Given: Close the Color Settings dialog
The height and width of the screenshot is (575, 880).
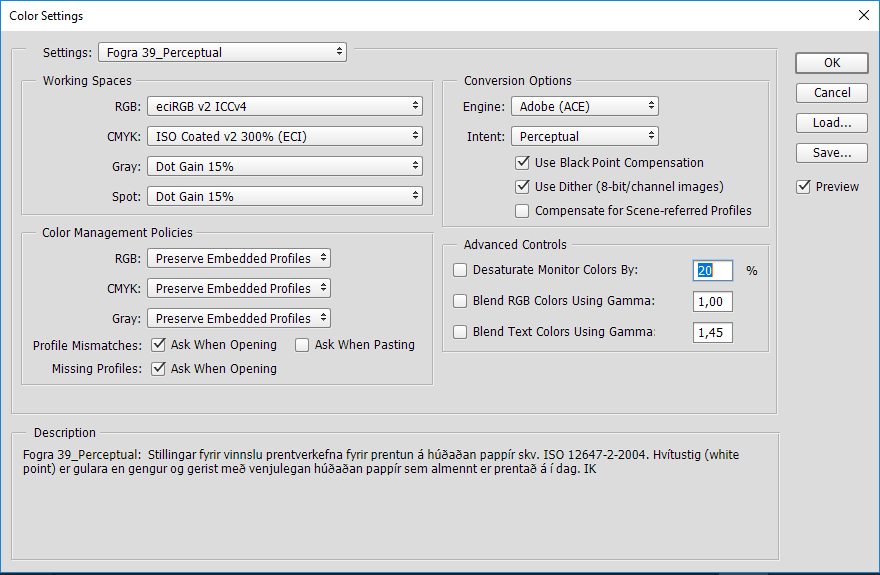Looking at the screenshot, I should tap(863, 15).
